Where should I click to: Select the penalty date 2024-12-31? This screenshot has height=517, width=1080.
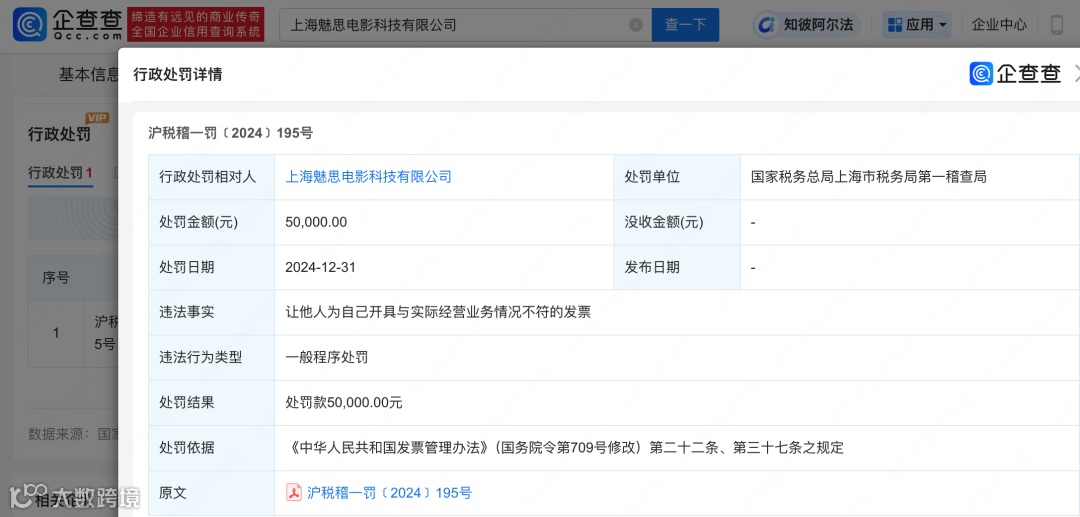[320, 267]
